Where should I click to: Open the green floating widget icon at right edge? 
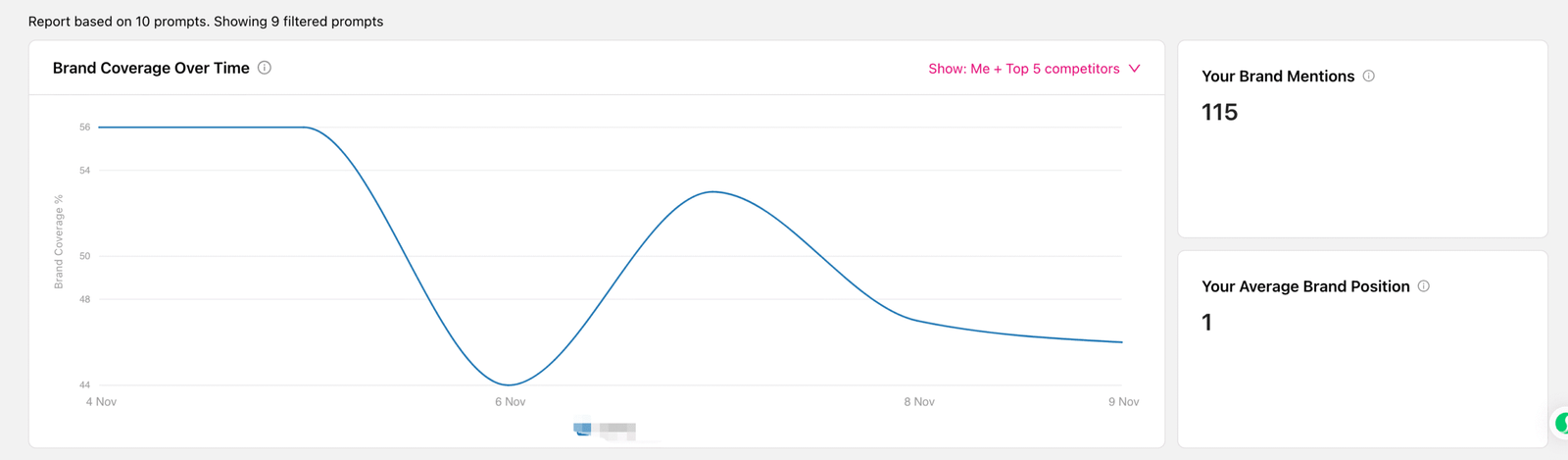coord(1561,423)
